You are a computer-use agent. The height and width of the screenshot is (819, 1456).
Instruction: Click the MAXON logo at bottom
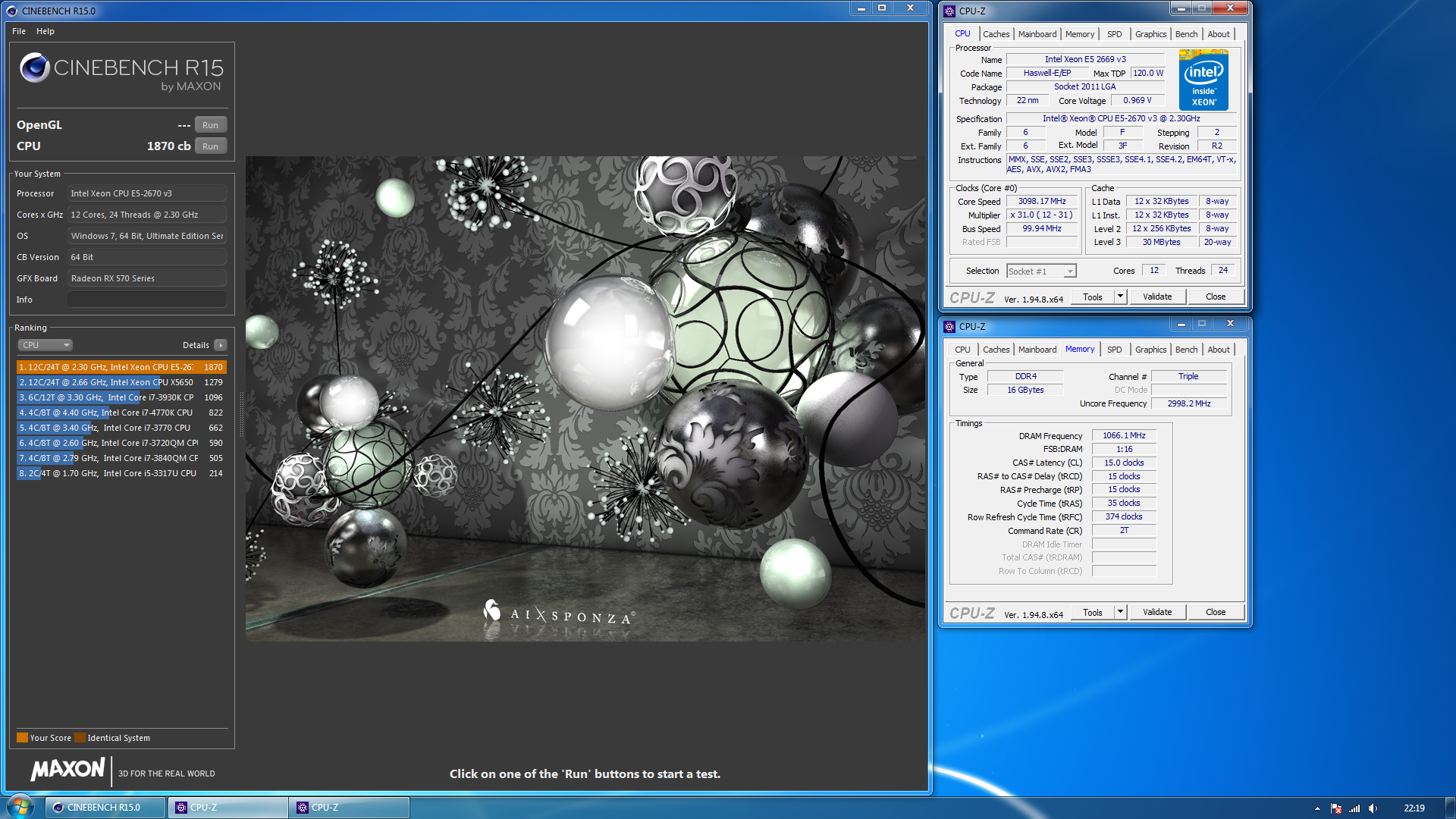[x=68, y=770]
